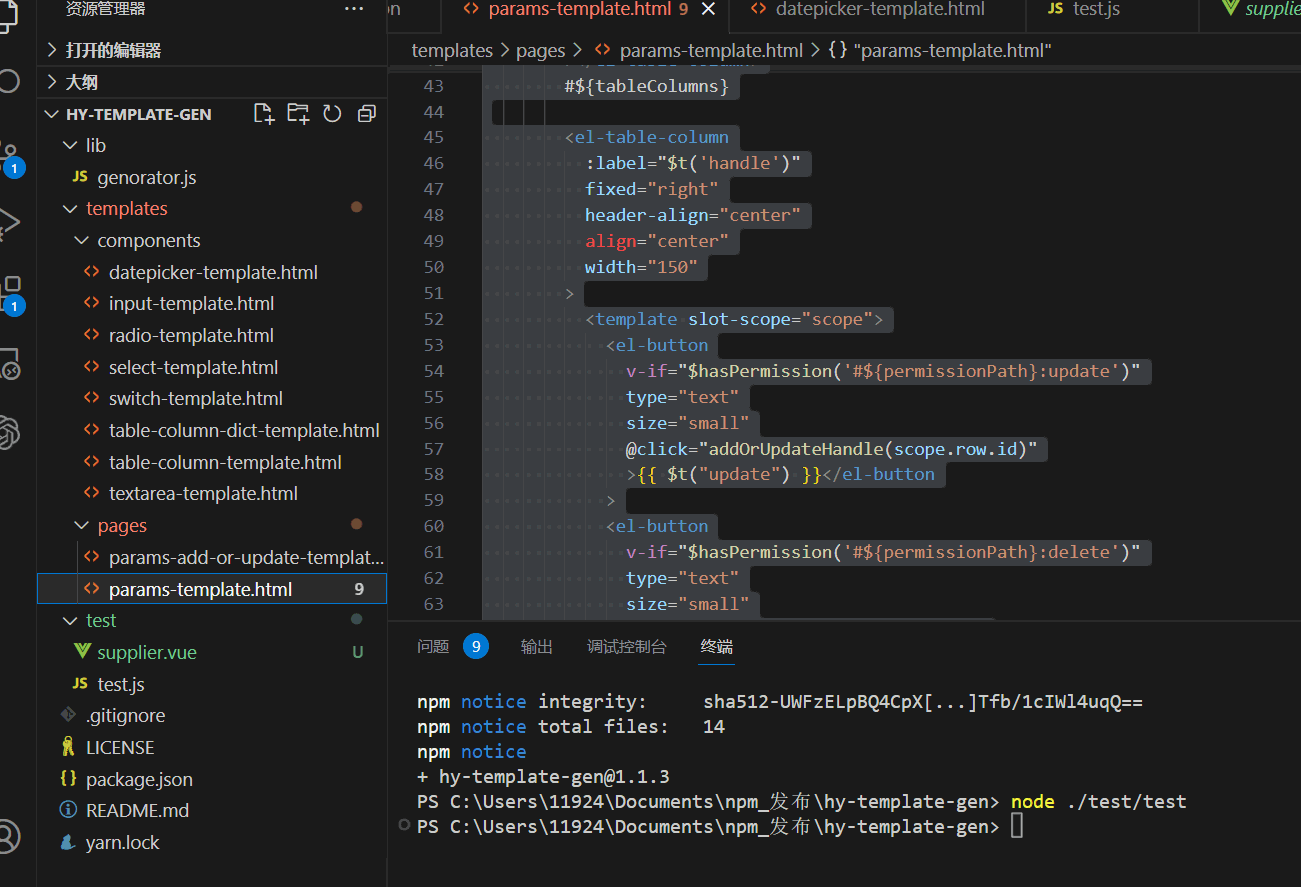
Task: Open genorator.js in the explorer
Action: (x=211, y=177)
